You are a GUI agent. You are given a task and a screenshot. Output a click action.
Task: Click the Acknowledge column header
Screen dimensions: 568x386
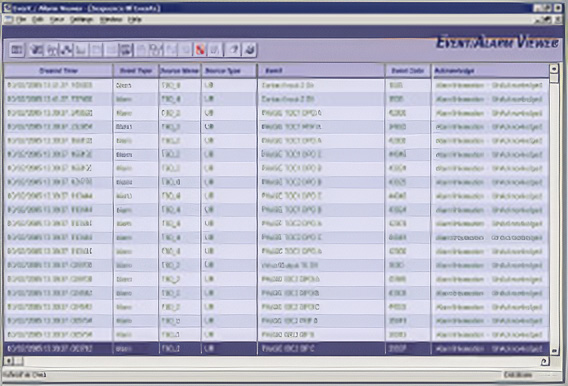(x=490, y=71)
